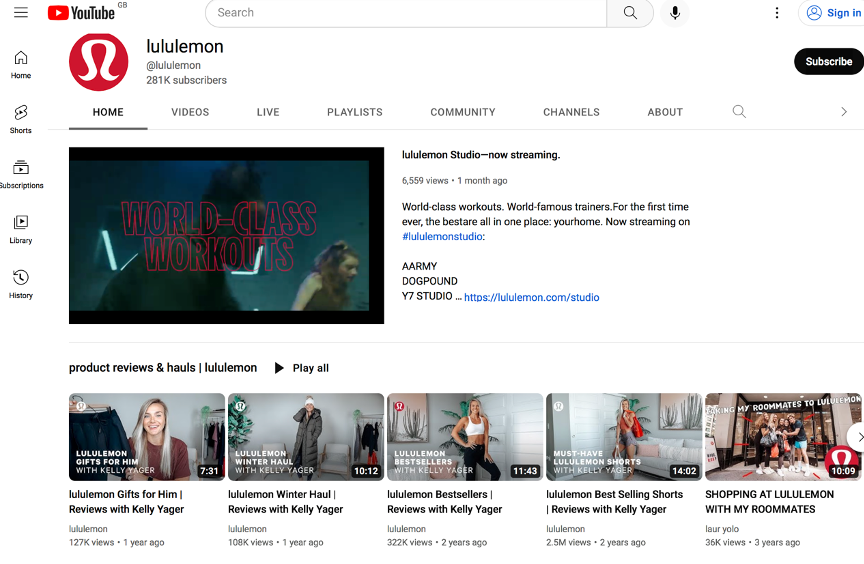Click lululemon channel name under Winter Haul
864x564 pixels.
247,529
